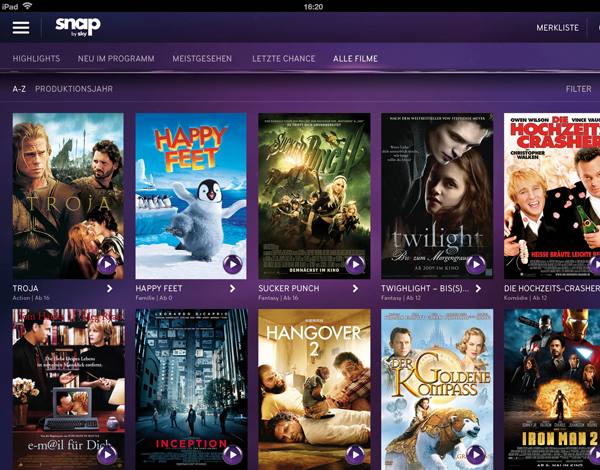Image resolution: width=600 pixels, height=470 pixels.
Task: Start Sucker Punch playback
Action: pyautogui.click(x=355, y=264)
